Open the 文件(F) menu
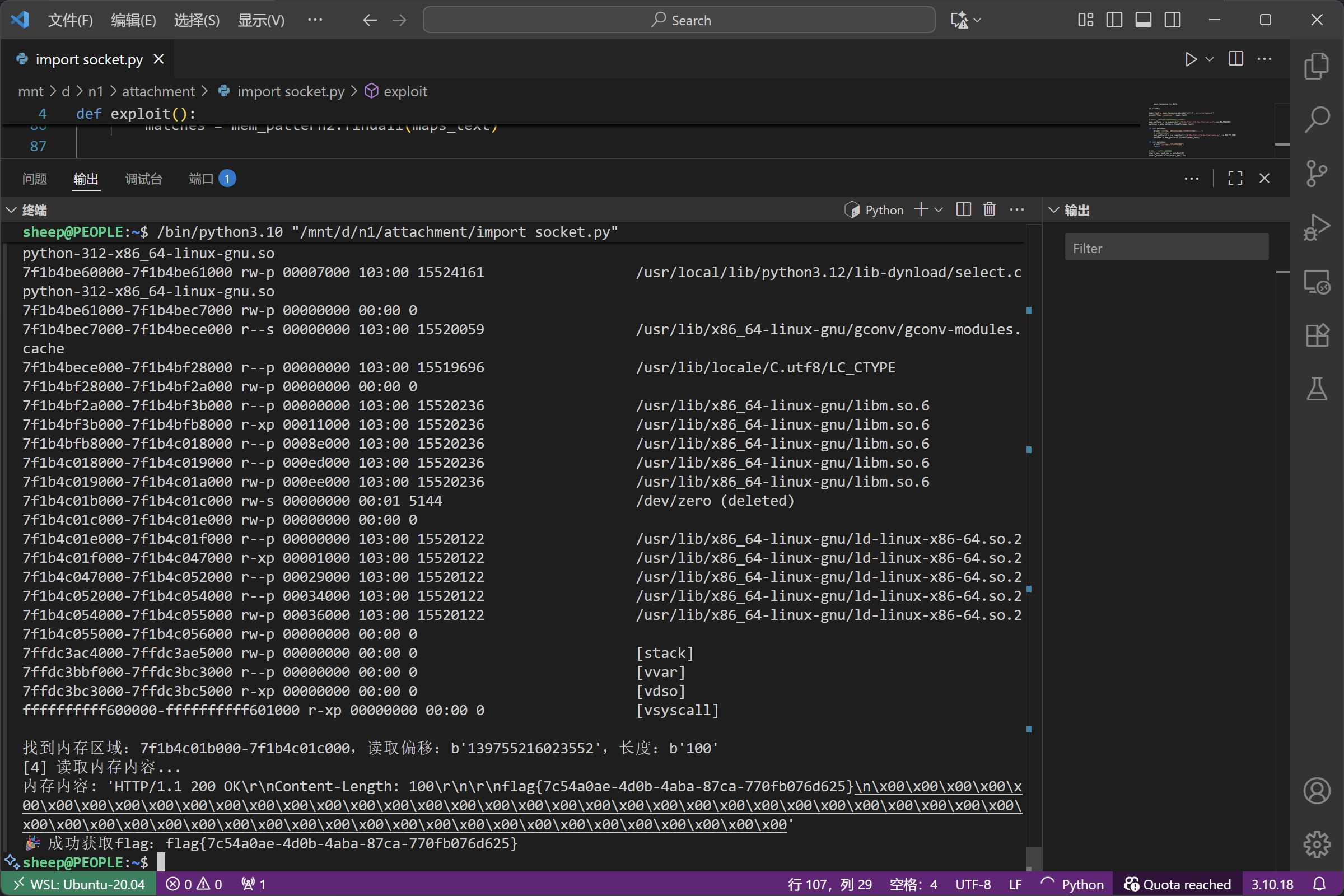Image resolution: width=1344 pixels, height=896 pixels. (x=69, y=20)
